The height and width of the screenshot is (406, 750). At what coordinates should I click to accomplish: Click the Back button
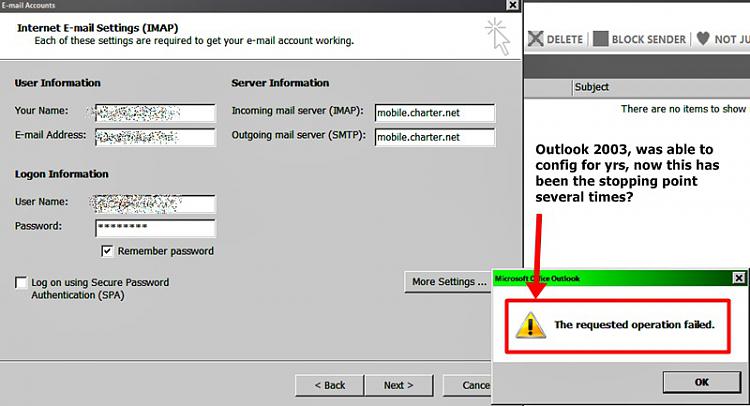[x=330, y=385]
